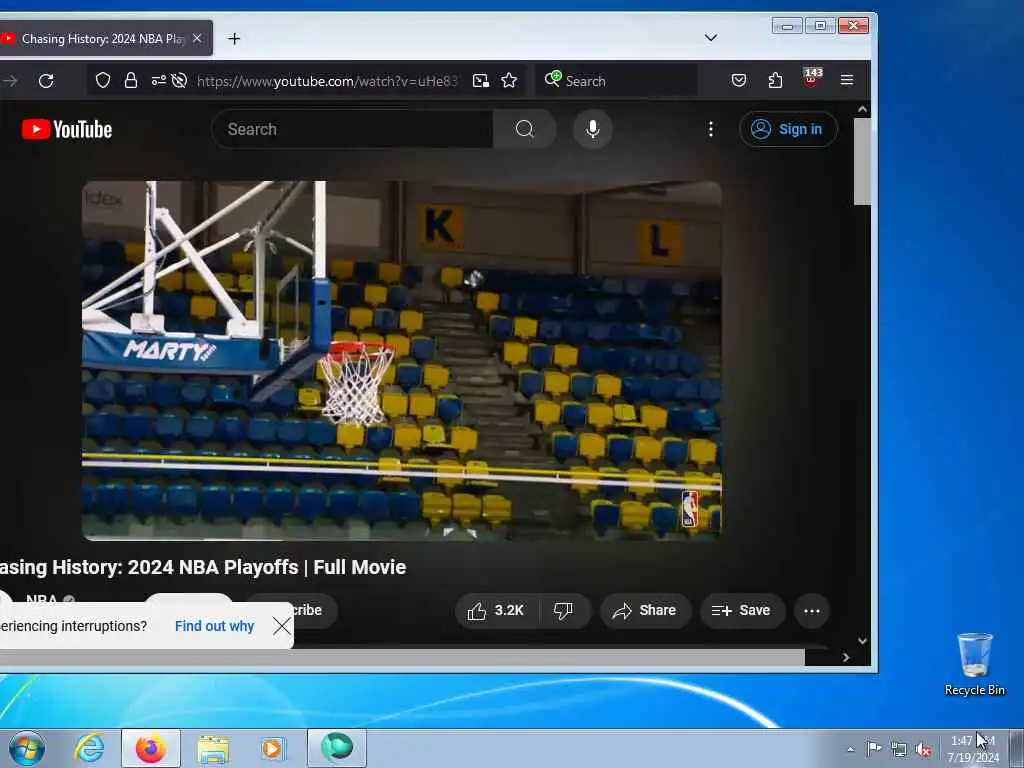This screenshot has height=768, width=1024.
Task: Click the page scroll down arrow
Action: click(862, 641)
